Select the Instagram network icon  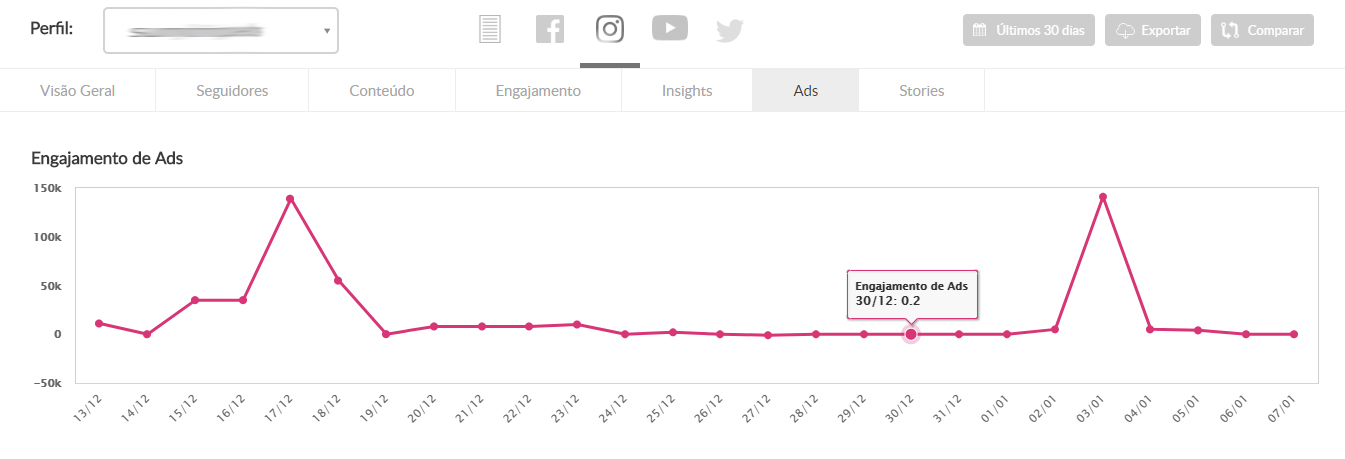610,29
